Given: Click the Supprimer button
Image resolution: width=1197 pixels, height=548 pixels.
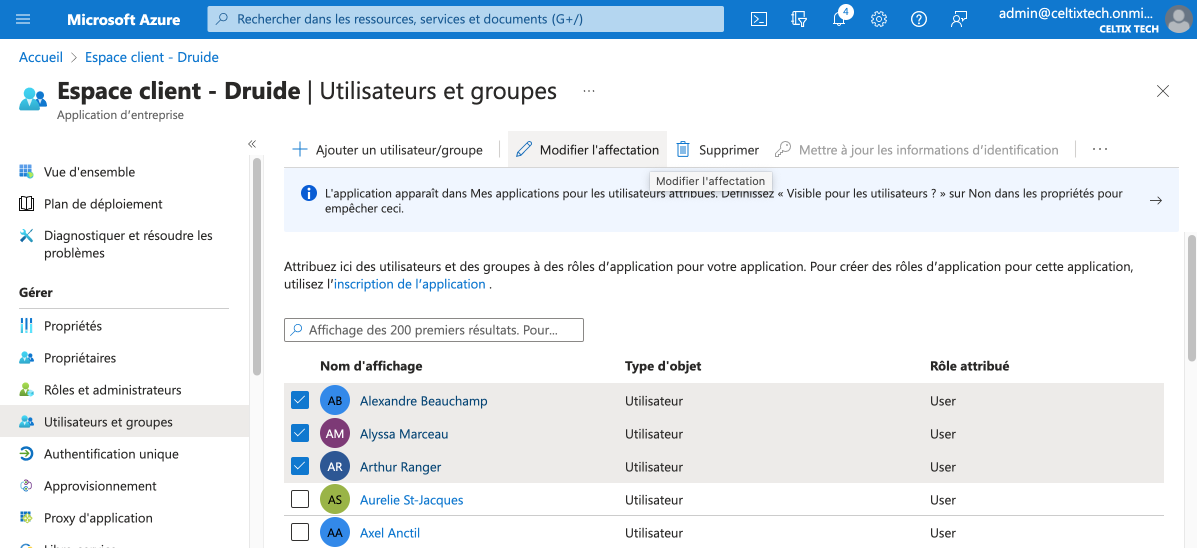Looking at the screenshot, I should pos(718,150).
